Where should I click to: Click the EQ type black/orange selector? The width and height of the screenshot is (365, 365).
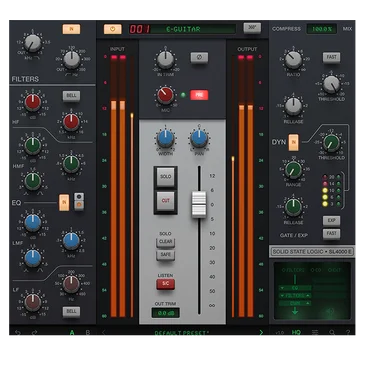pyautogui.click(x=79, y=201)
